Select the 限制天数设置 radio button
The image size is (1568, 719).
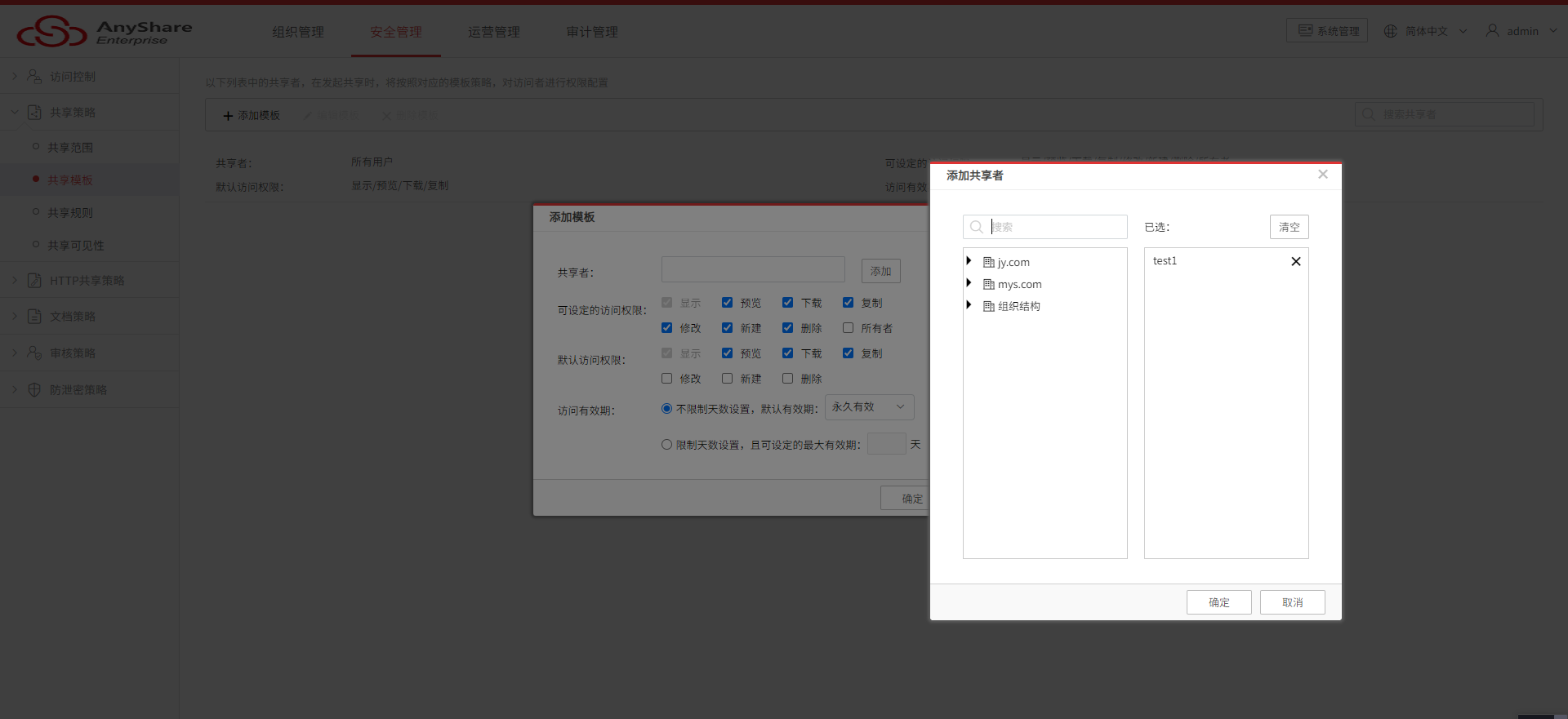666,445
